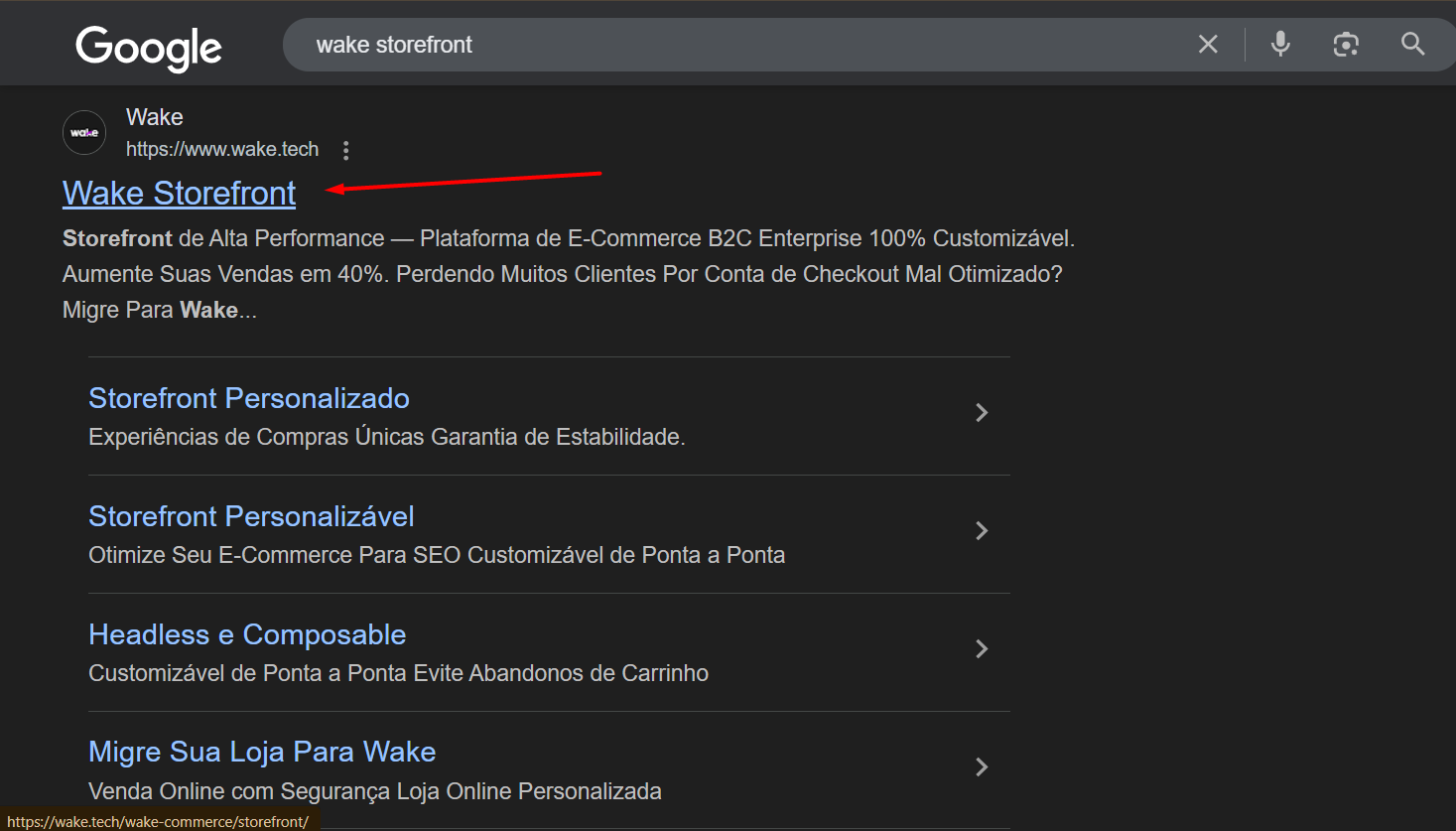The width and height of the screenshot is (1456, 831).
Task: Click the magnifying glass search icon
Action: pos(1412,44)
